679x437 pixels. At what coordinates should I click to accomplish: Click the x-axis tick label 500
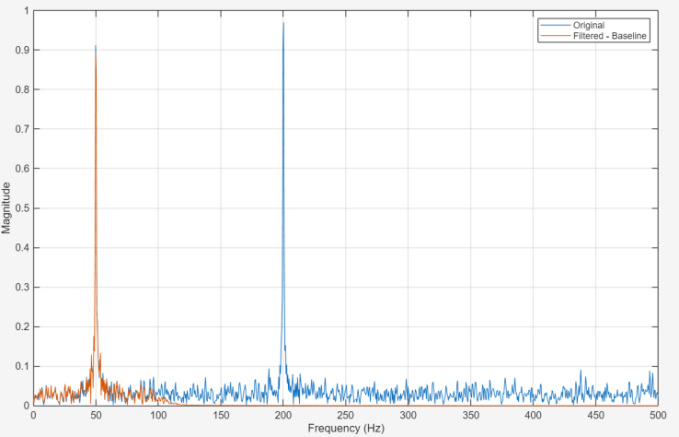coord(657,415)
